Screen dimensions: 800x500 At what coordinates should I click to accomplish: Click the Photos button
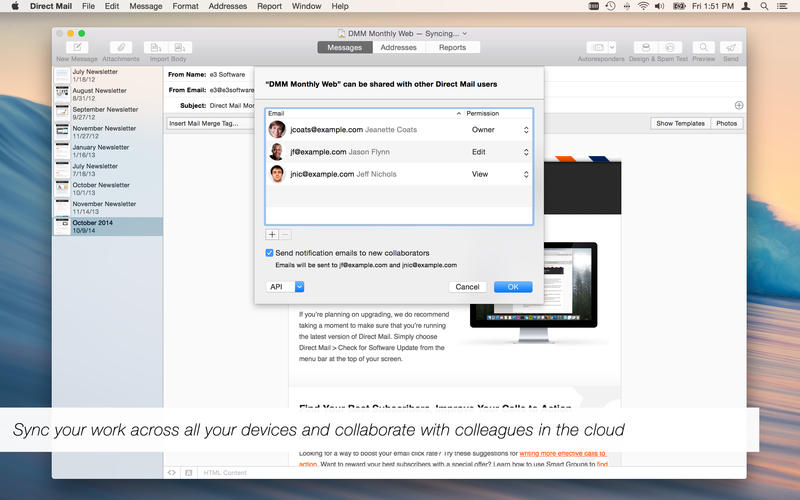[727, 123]
